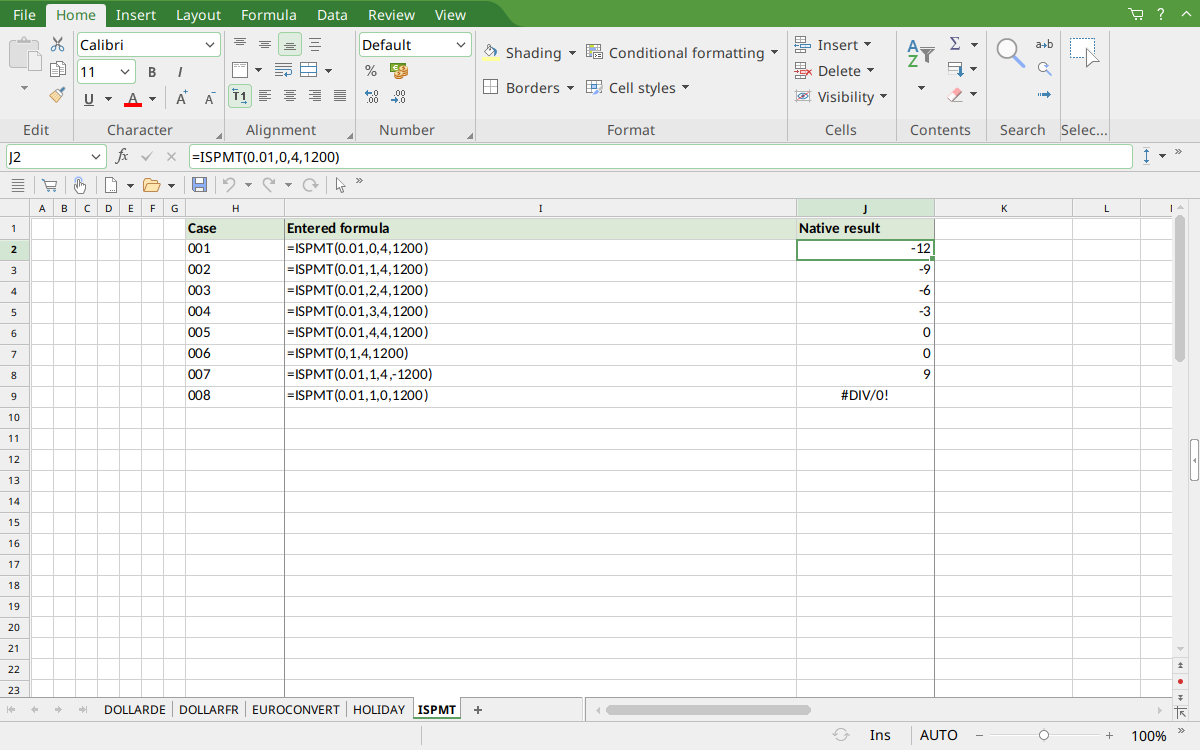The image size is (1200, 750).
Task: Open the Name Box J2 dropdown
Action: coord(96,157)
